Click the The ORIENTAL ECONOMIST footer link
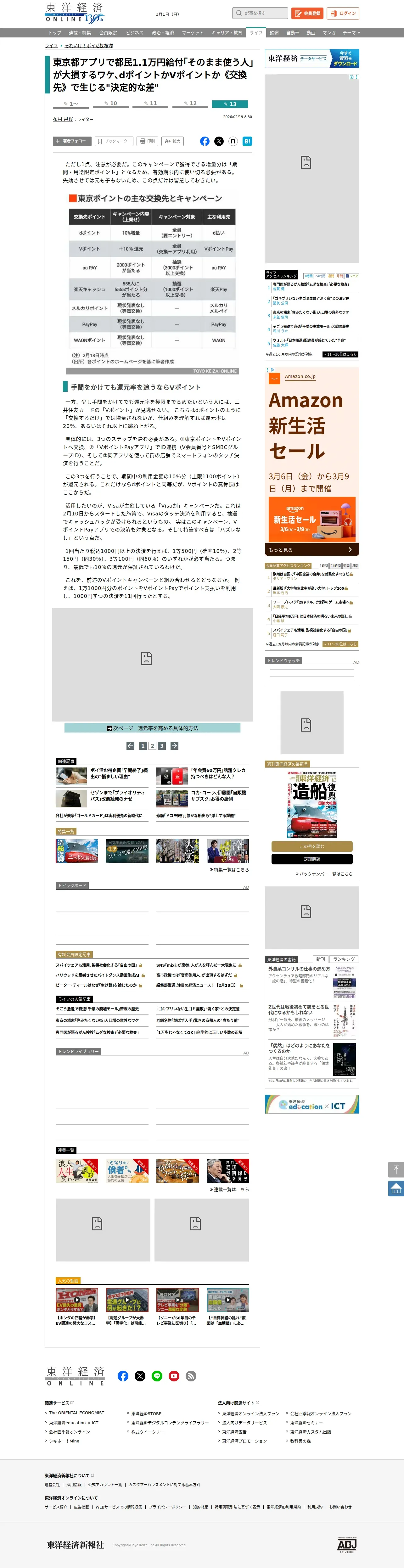404x1568 pixels. coord(77,1413)
